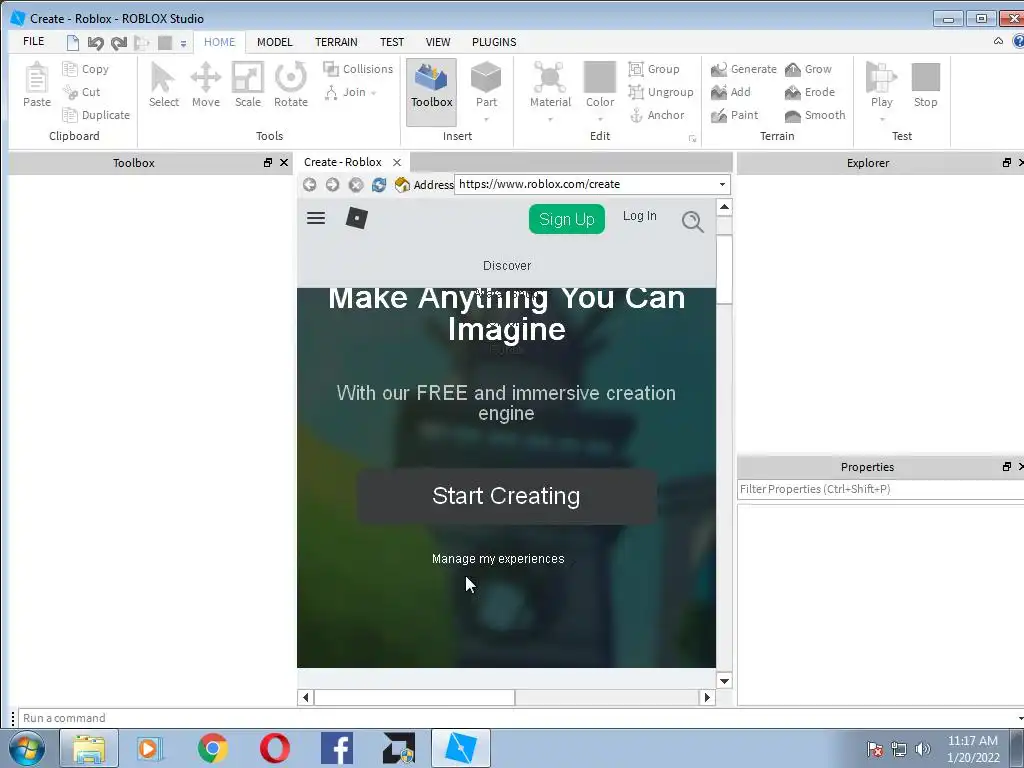
Task: Open the Roblox hamburger menu
Action: point(316,218)
